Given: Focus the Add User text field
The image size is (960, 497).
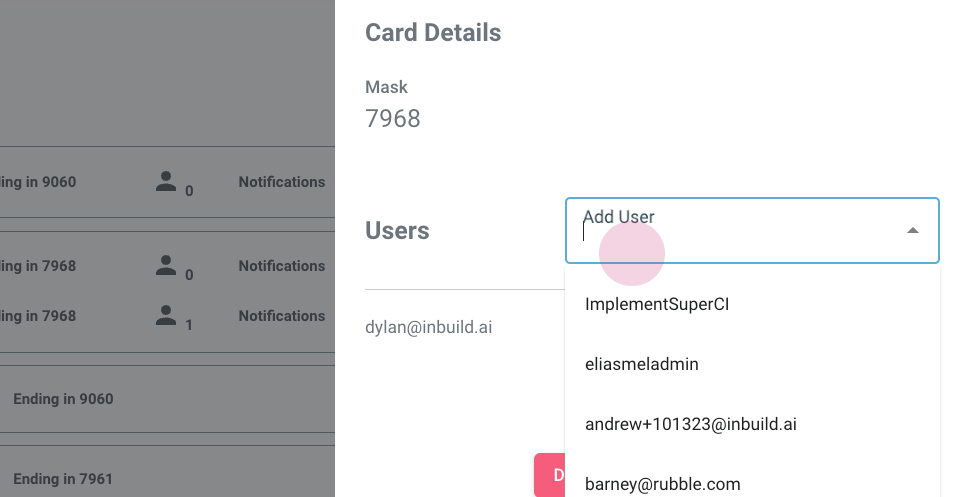Looking at the screenshot, I should 740,233.
